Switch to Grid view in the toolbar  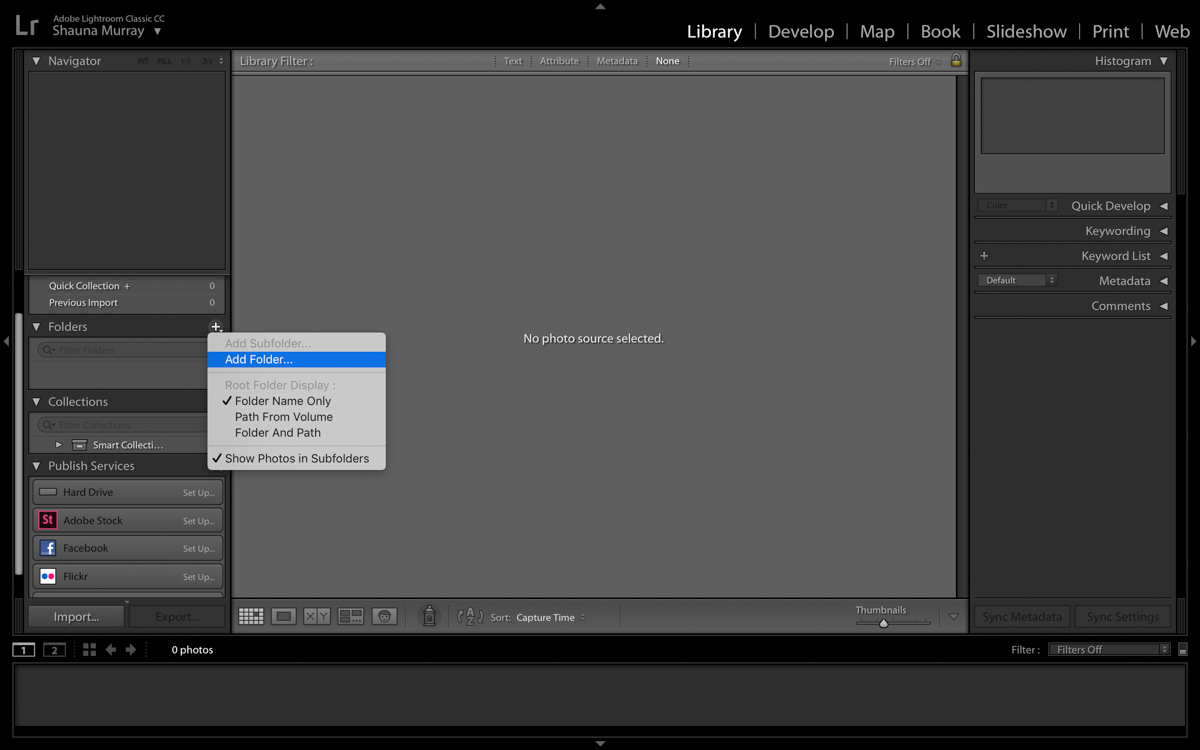(x=251, y=617)
